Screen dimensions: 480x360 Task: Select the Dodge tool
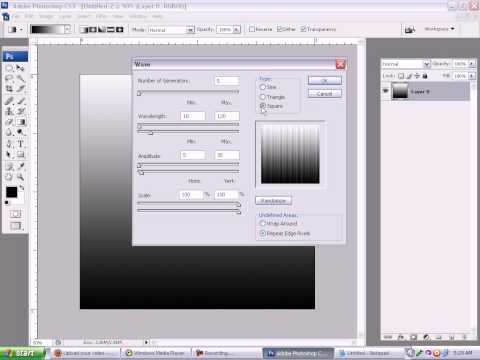[20, 132]
